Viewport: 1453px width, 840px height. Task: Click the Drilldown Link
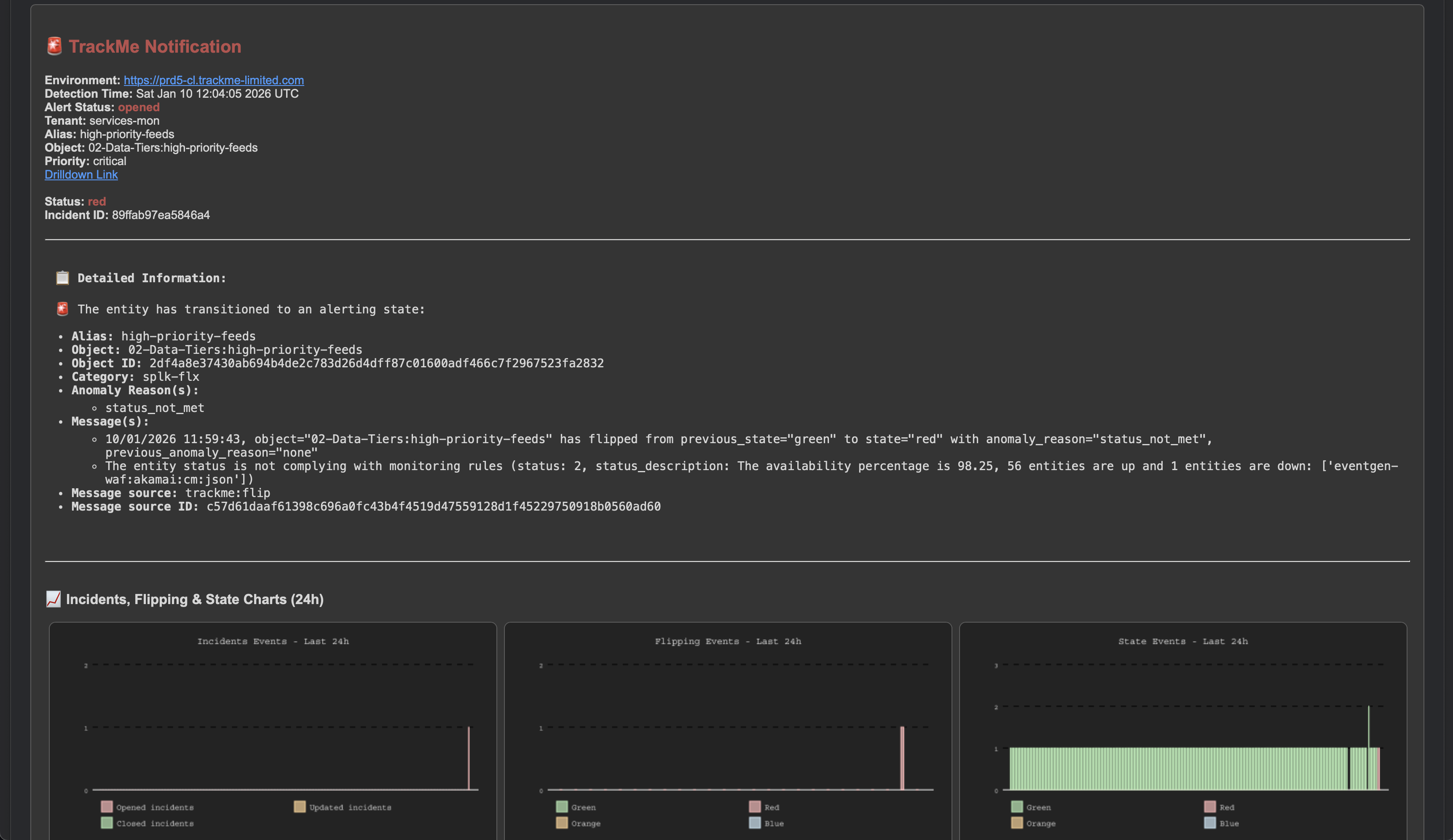tap(81, 175)
